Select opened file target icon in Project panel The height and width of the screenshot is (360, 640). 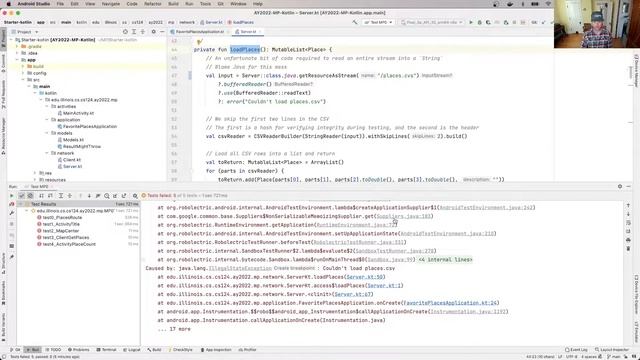[x=125, y=32]
